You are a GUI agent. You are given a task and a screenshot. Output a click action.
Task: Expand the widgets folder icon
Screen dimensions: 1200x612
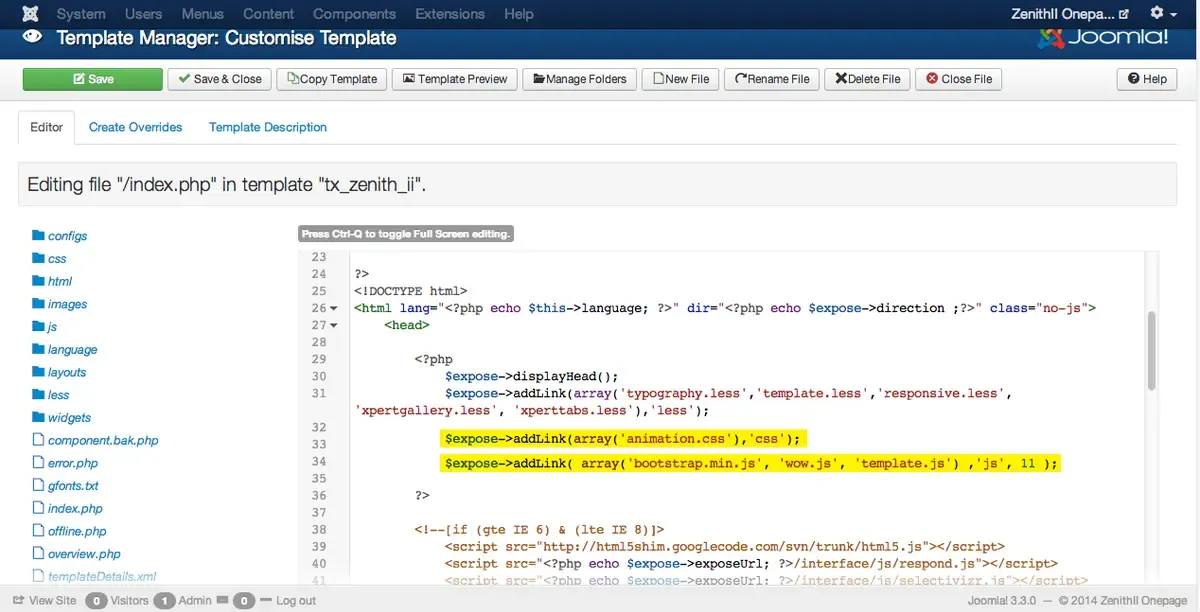pyautogui.click(x=38, y=417)
